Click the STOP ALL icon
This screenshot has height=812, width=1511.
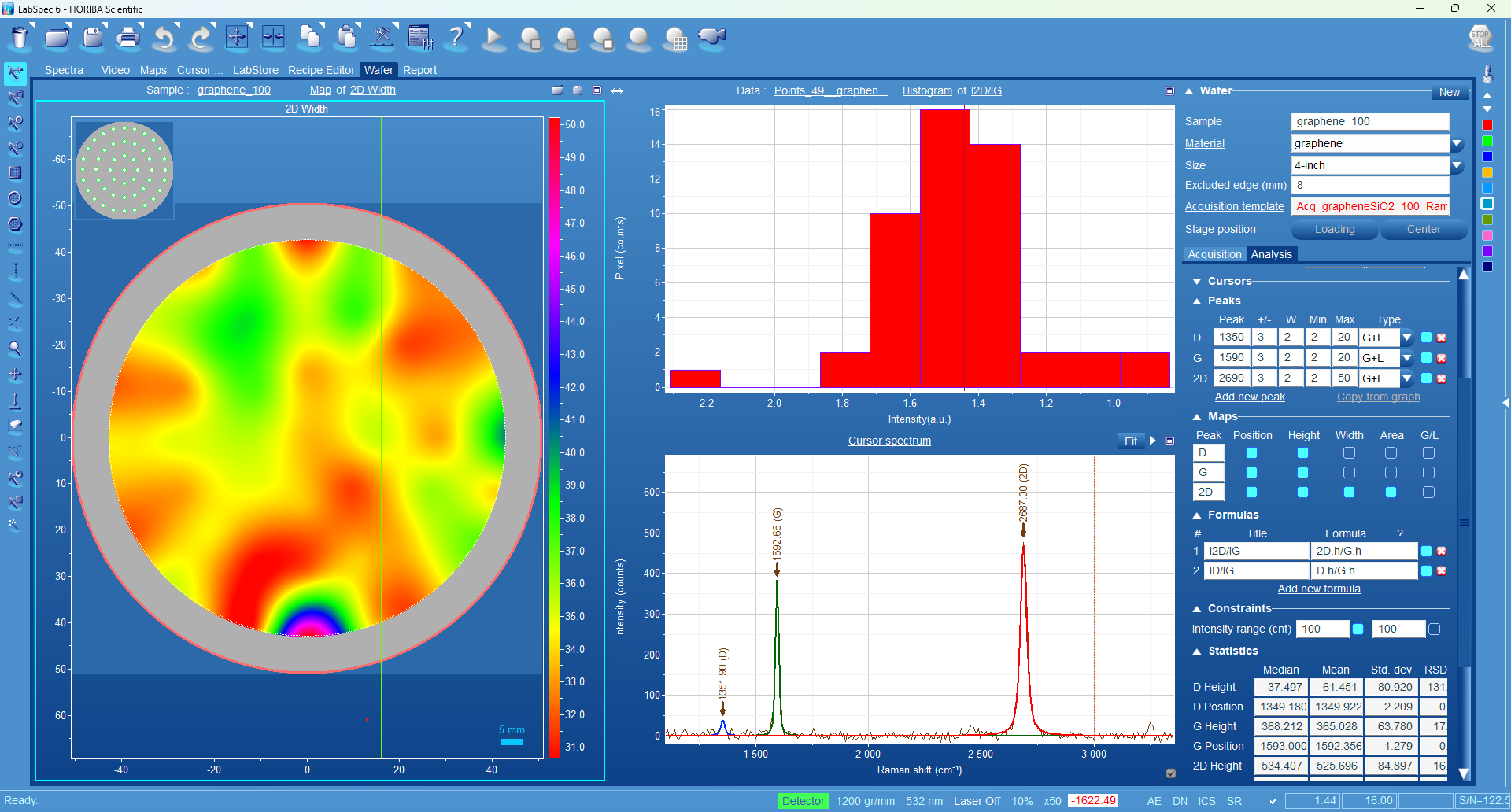(x=1480, y=37)
